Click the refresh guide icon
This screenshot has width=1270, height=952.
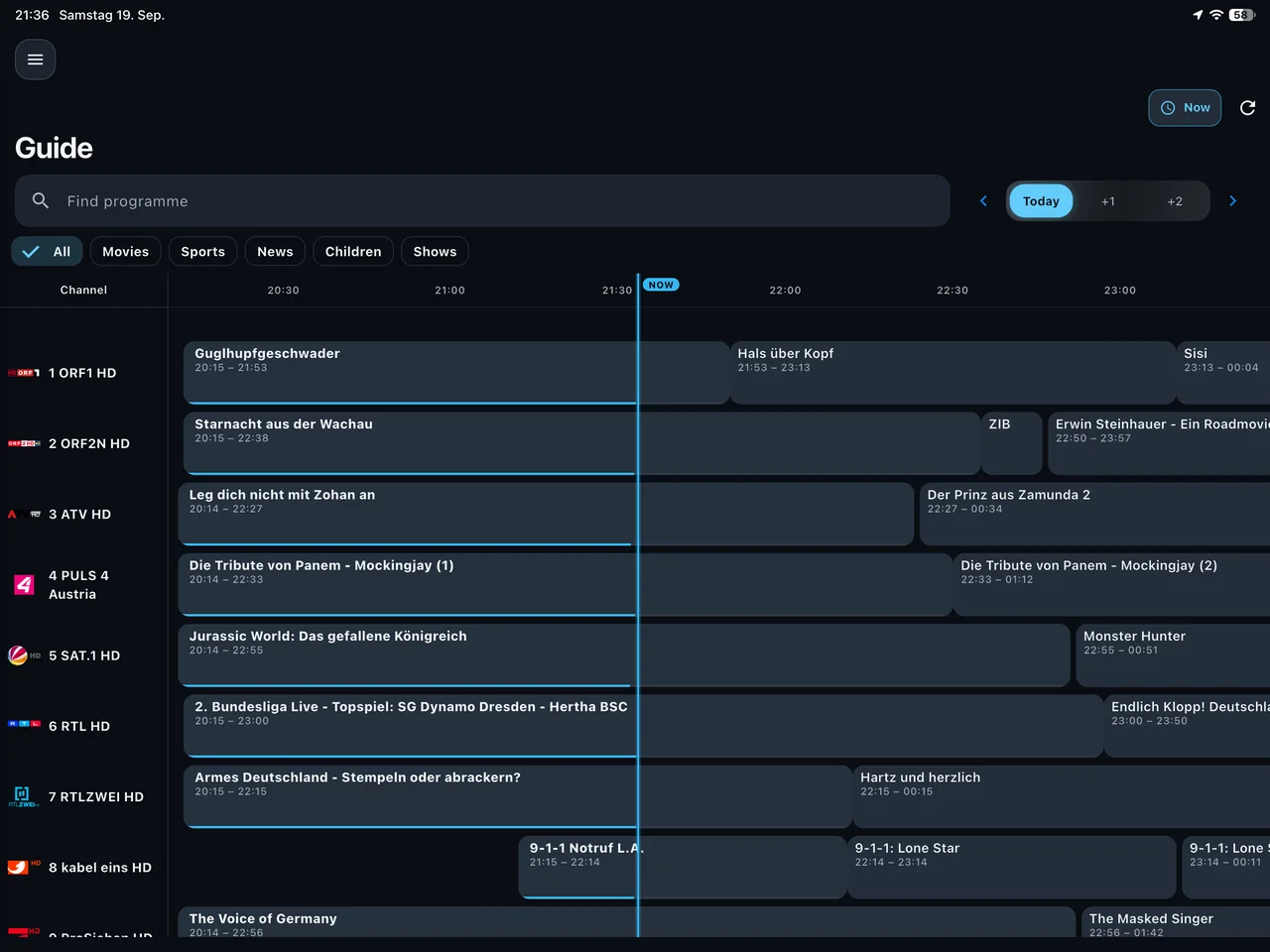tap(1248, 108)
